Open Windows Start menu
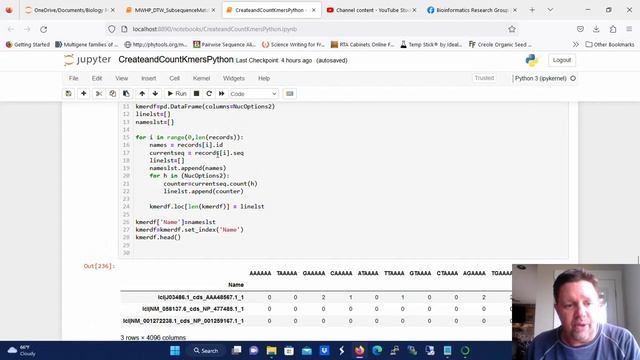 tap(175, 351)
